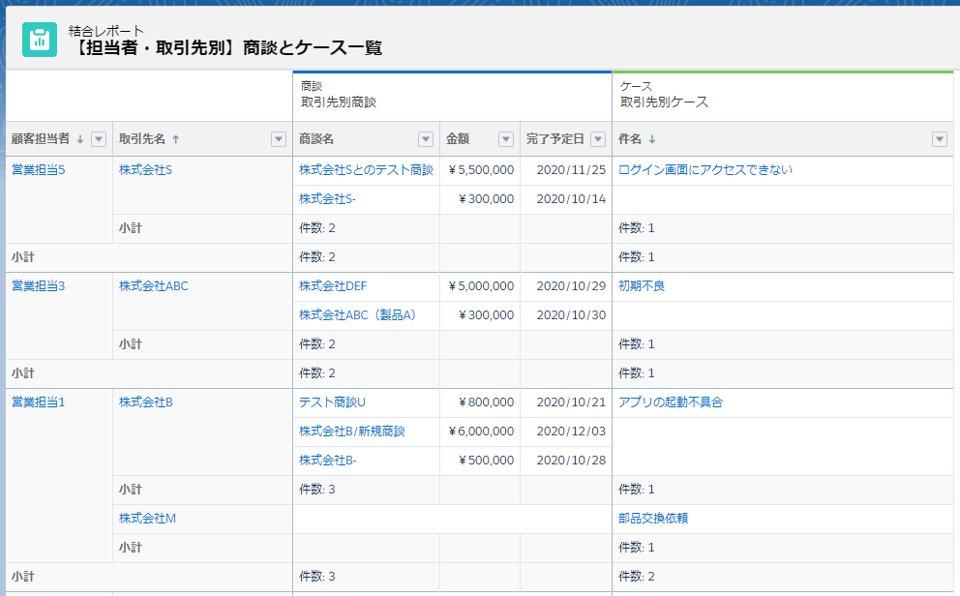960x596 pixels.
Task: Open the 商談名 column dropdown menu
Action: [x=426, y=139]
